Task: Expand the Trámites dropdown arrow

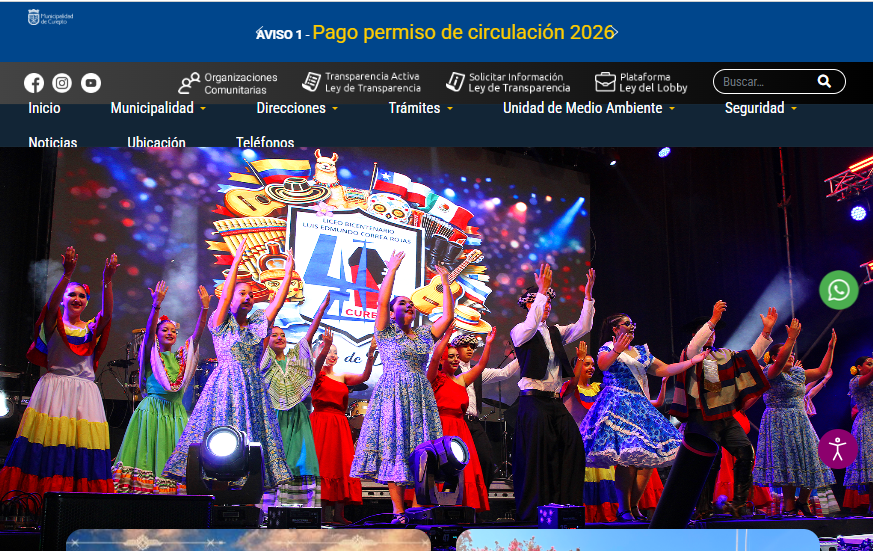Action: click(x=449, y=109)
